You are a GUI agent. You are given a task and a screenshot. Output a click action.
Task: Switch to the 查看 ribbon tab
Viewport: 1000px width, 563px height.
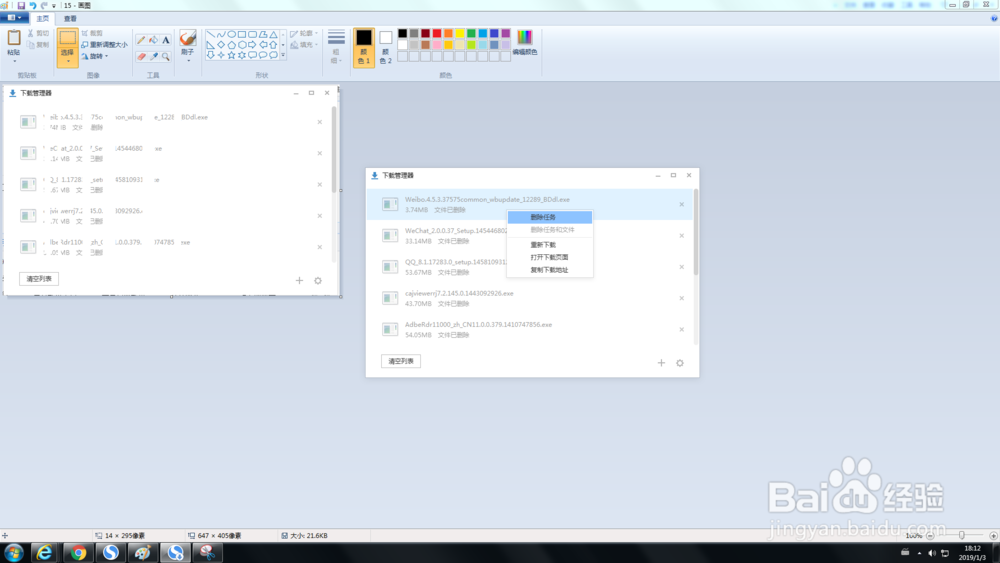[x=70, y=18]
